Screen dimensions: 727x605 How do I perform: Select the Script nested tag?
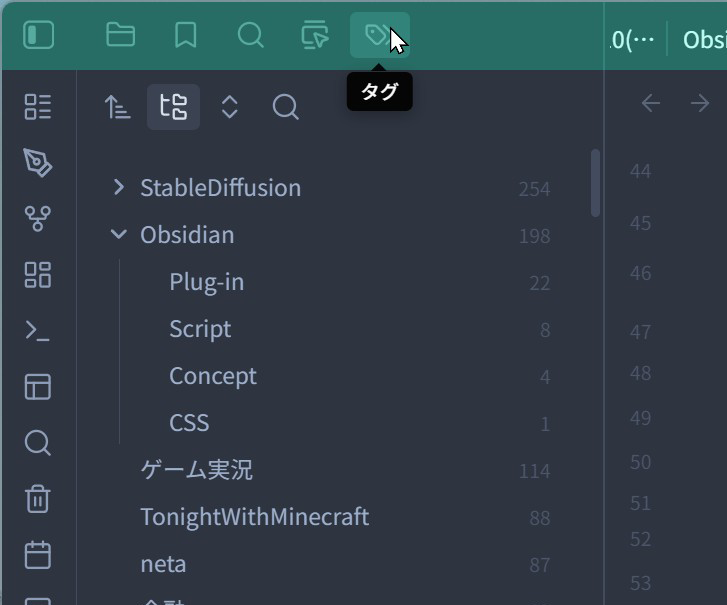pyautogui.click(x=200, y=329)
